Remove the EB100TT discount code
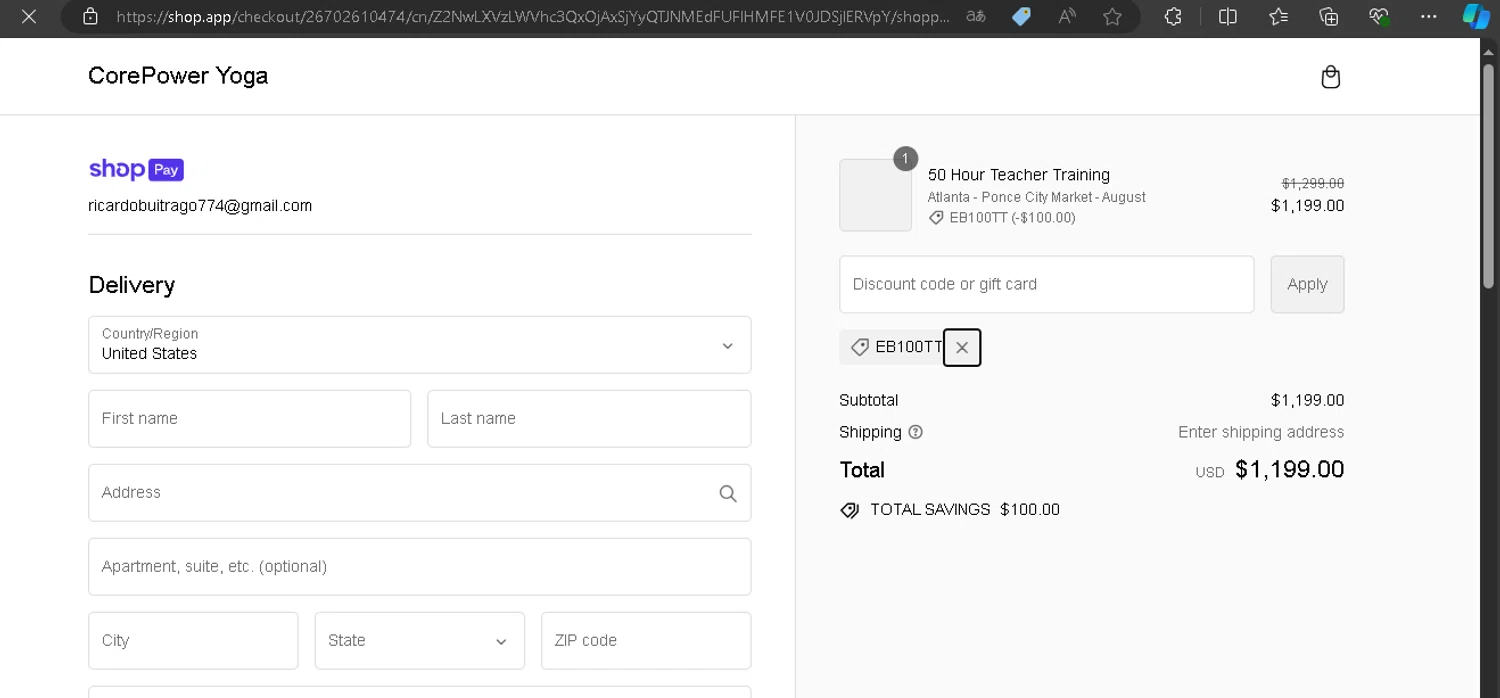This screenshot has width=1500, height=698. [x=962, y=348]
